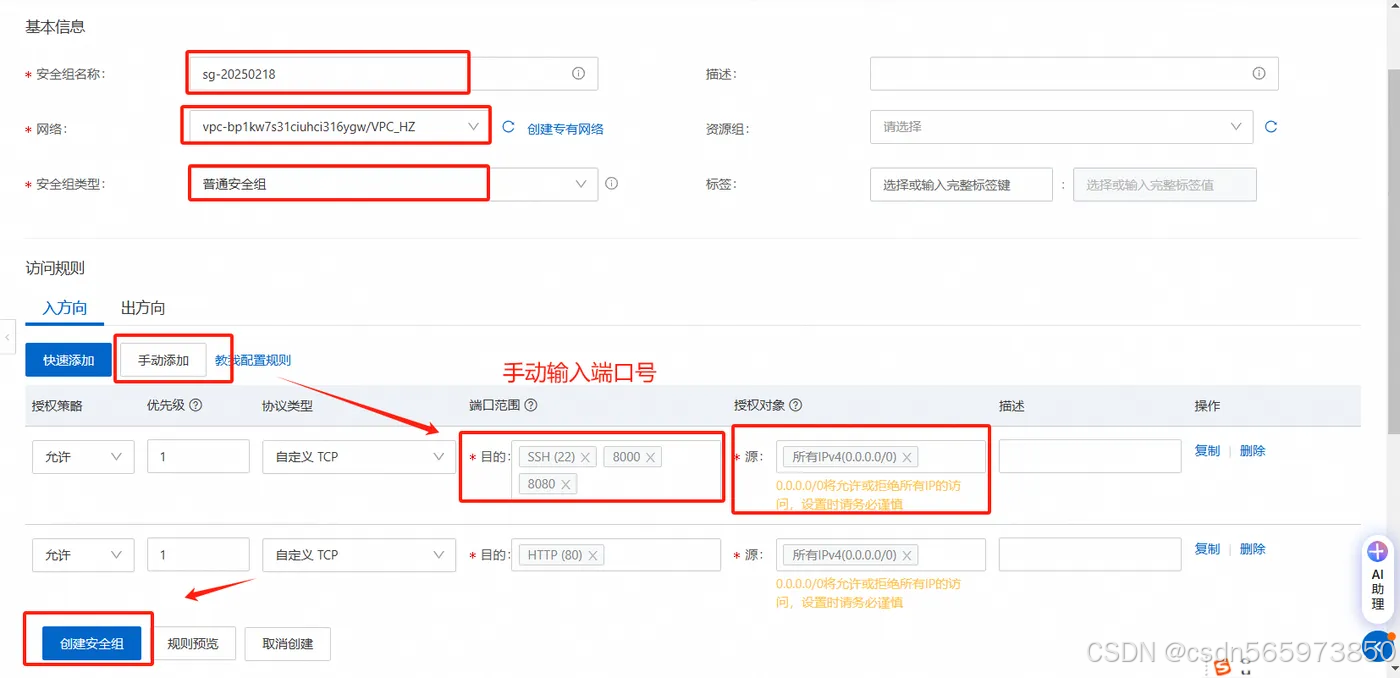Open the 创建专有网络 link
This screenshot has width=1400, height=678.
click(565, 129)
